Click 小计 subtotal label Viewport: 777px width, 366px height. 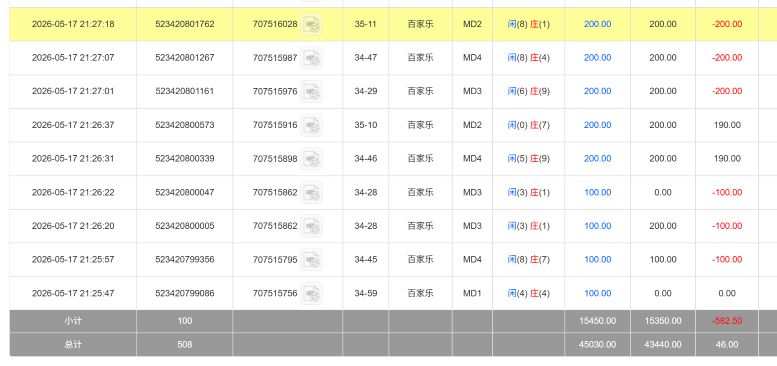pyautogui.click(x=73, y=321)
